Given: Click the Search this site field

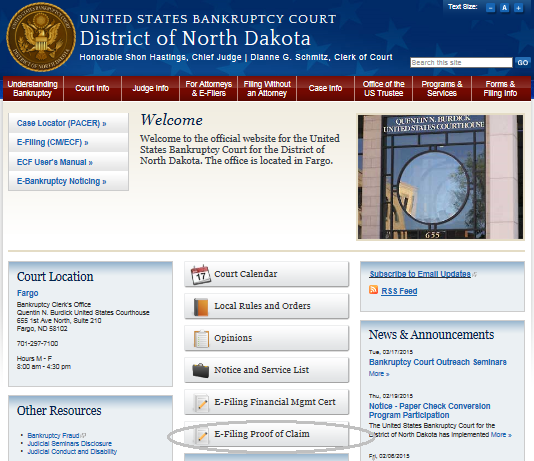Looking at the screenshot, I should pos(461,63).
